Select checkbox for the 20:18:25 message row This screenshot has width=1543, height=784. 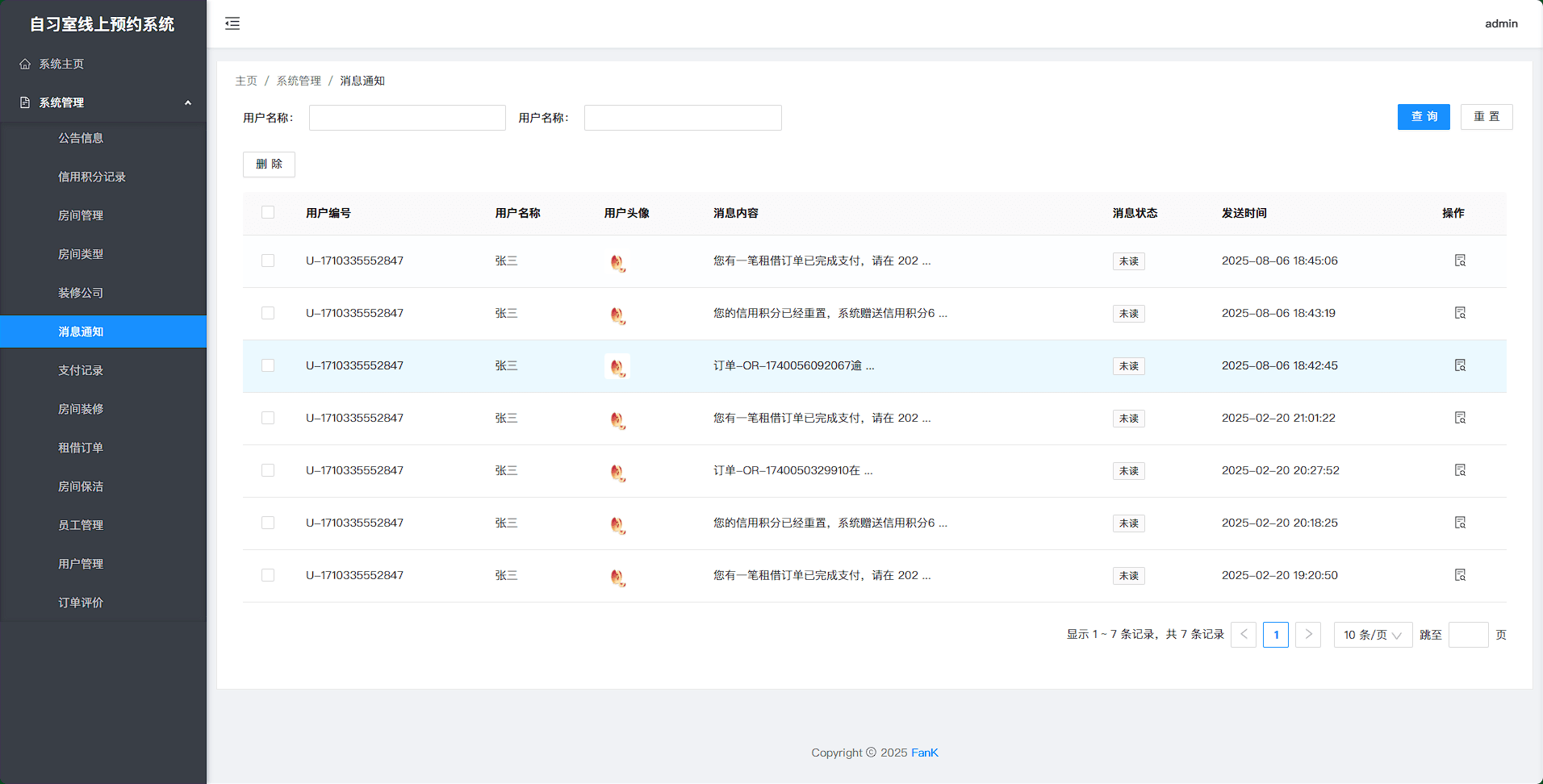click(x=268, y=523)
